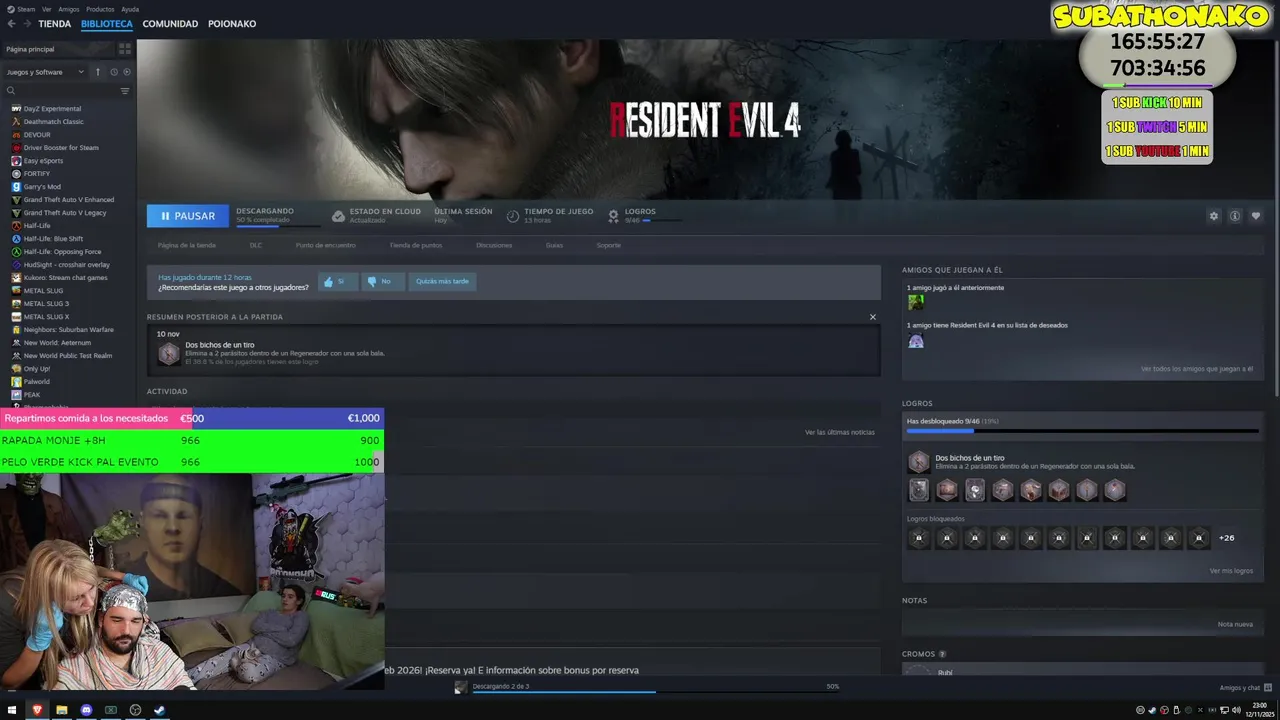1280x720 pixels.
Task: Open Página de la tienda link
Action: coord(187,245)
